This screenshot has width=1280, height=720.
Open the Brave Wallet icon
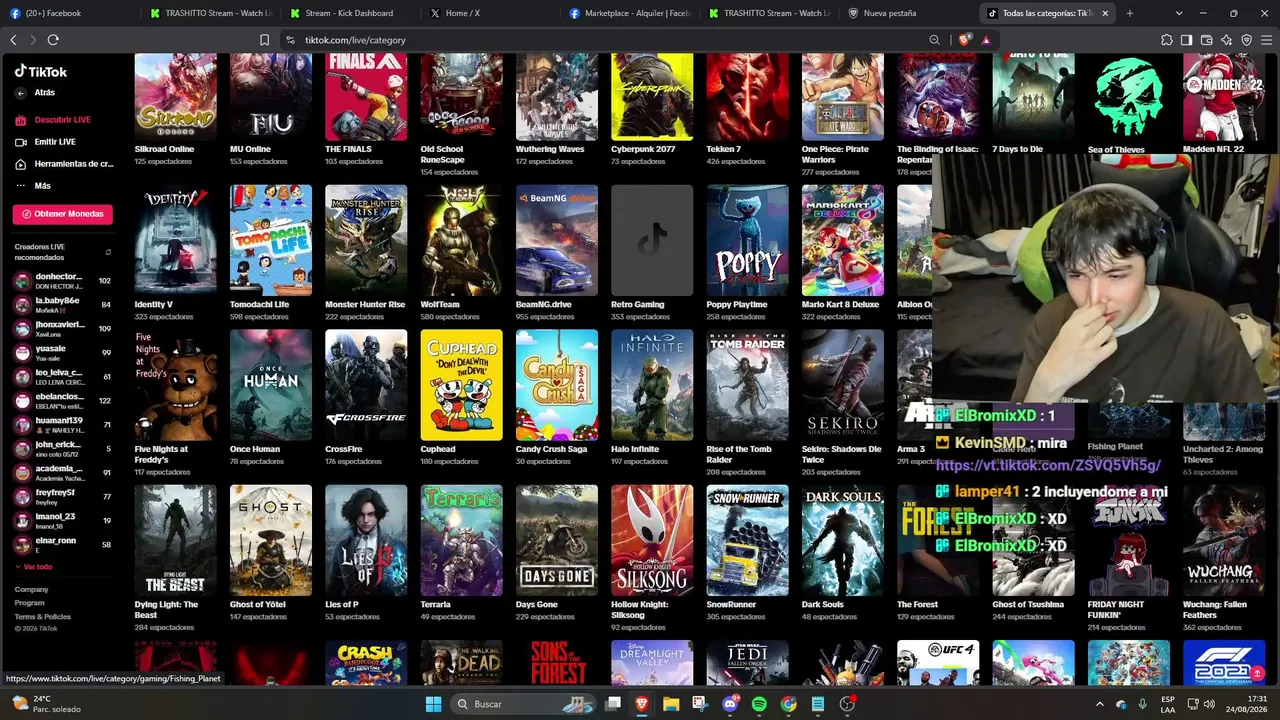point(1206,40)
